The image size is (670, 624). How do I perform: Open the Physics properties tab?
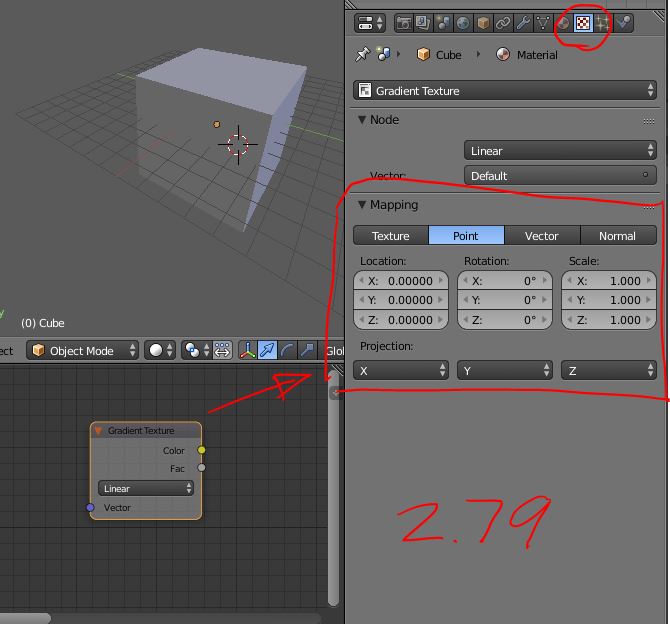point(623,23)
